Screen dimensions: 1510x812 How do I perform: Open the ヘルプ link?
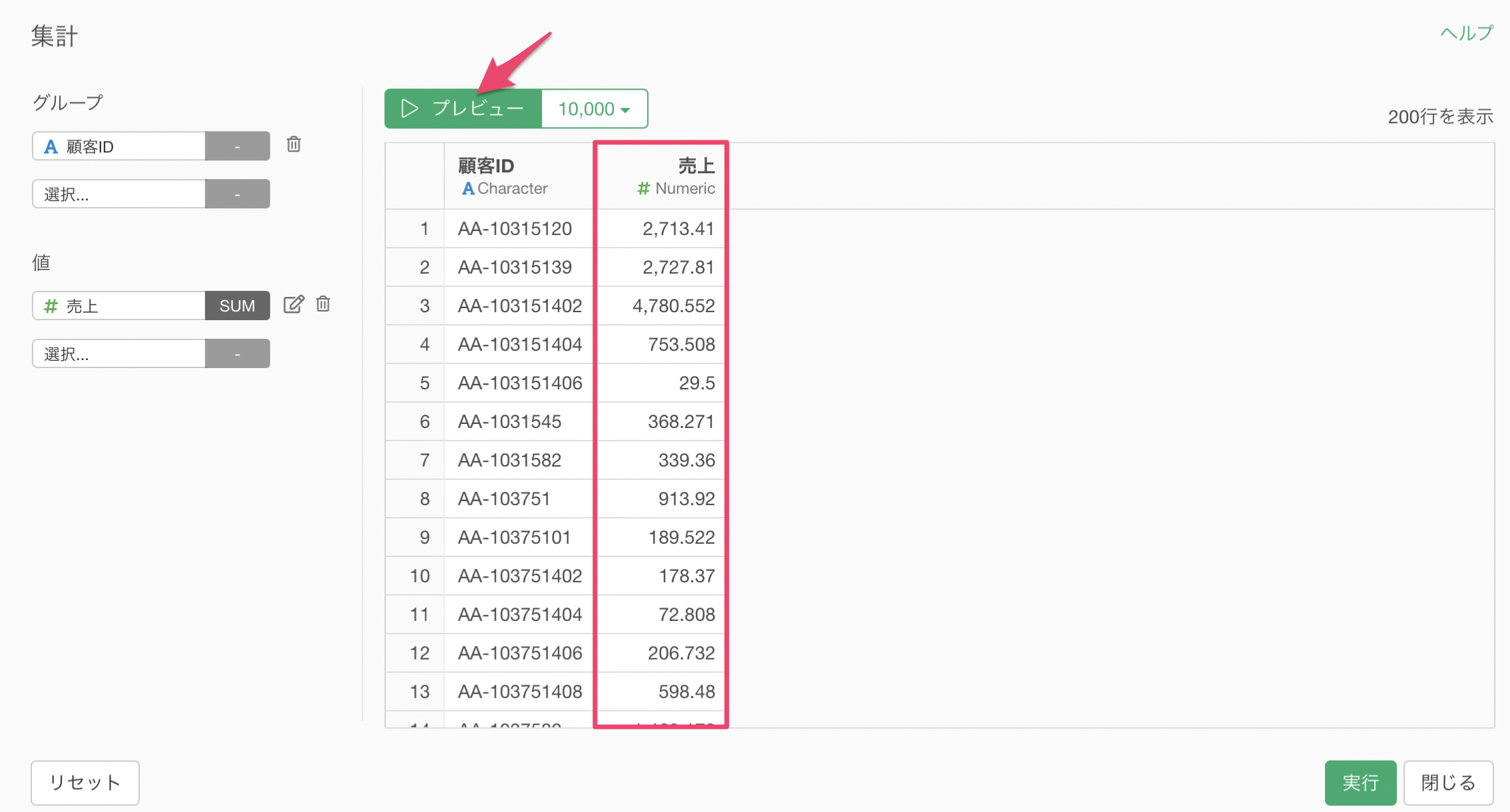(x=1467, y=33)
